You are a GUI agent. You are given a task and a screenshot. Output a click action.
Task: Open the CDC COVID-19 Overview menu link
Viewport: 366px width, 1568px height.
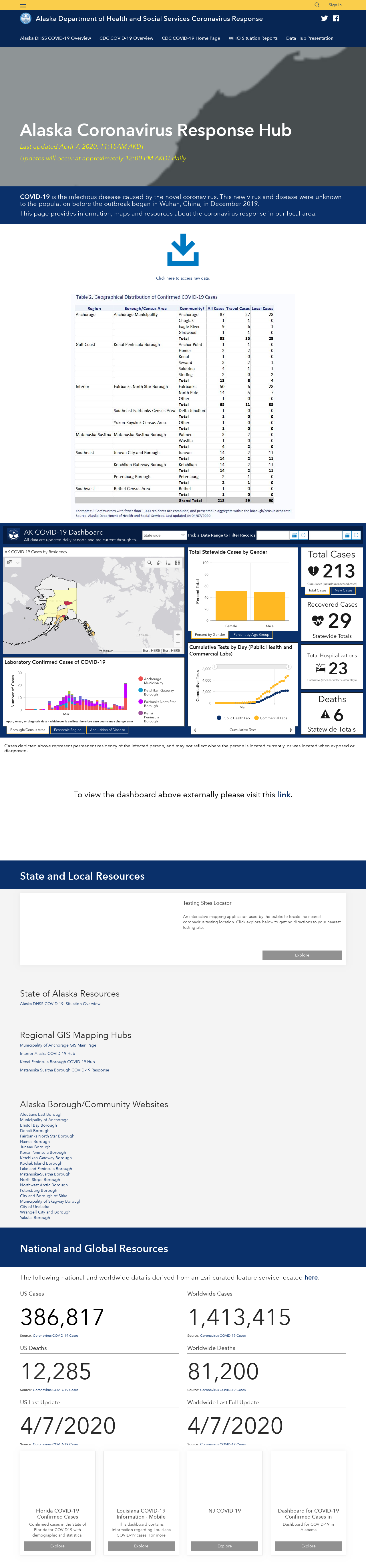tap(126, 38)
